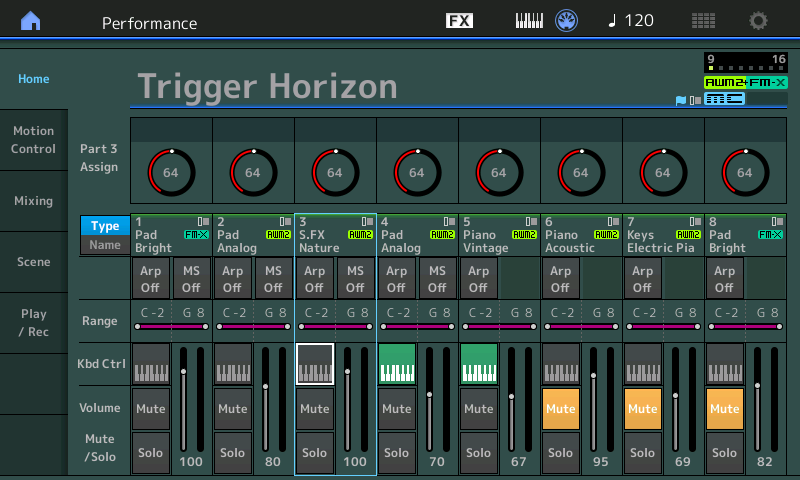Image resolution: width=800 pixels, height=480 pixels.
Task: Open Part 3 S.FX Nature category selector
Action: [x=335, y=234]
